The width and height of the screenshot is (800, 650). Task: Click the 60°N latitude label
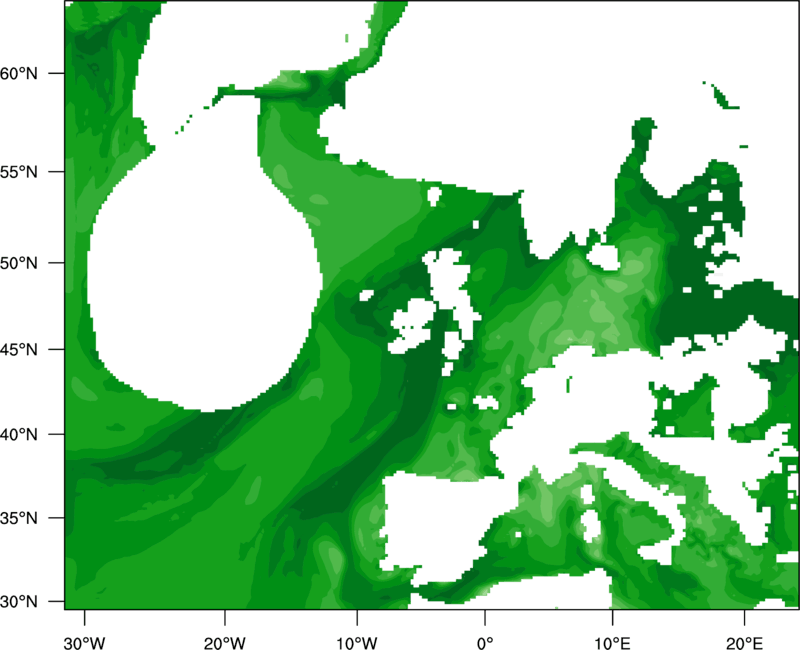19,73
